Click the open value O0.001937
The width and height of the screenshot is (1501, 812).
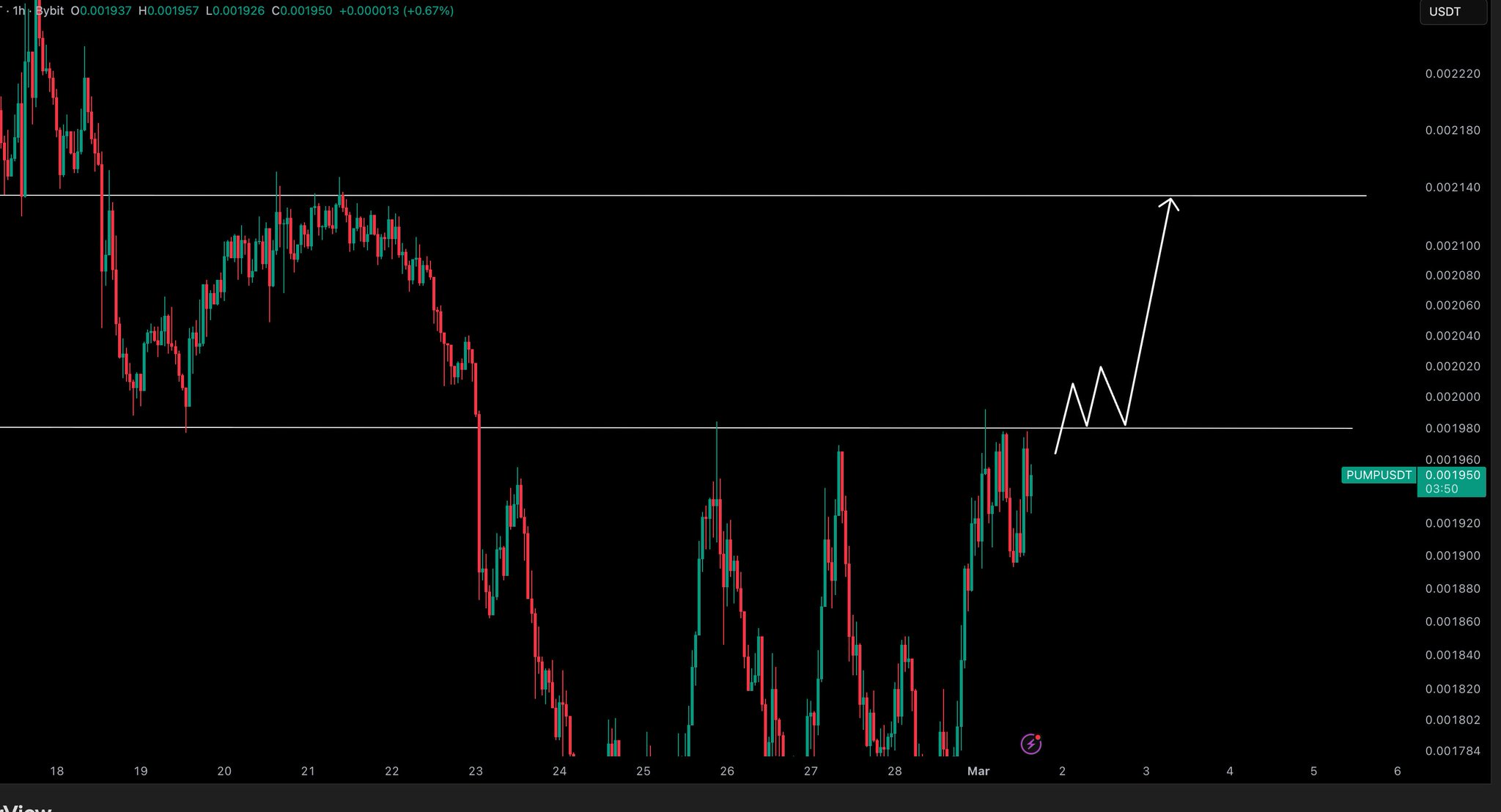(x=101, y=11)
